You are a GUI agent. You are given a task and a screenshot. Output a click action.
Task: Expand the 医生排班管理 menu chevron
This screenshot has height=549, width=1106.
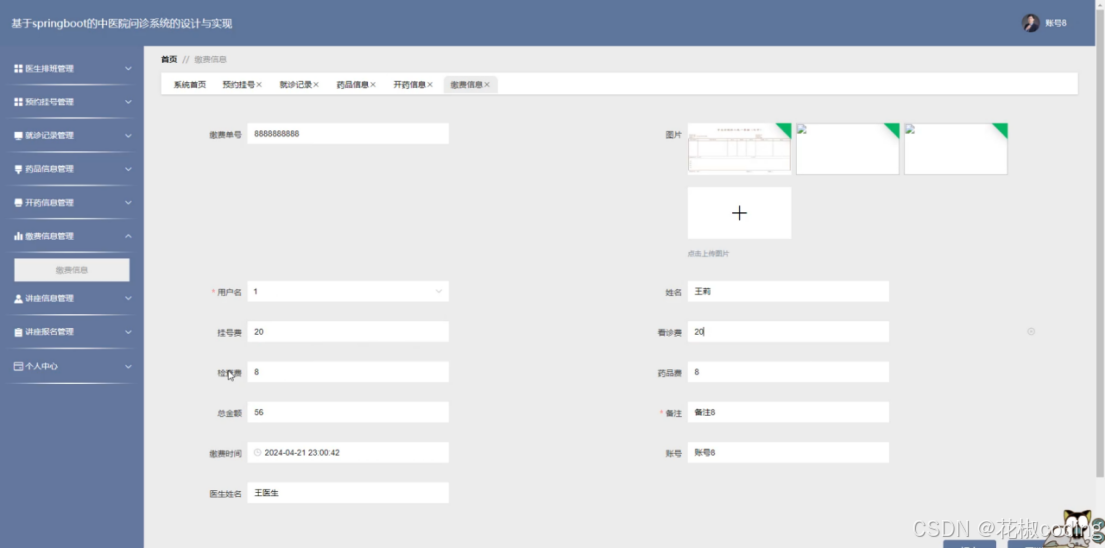128,68
